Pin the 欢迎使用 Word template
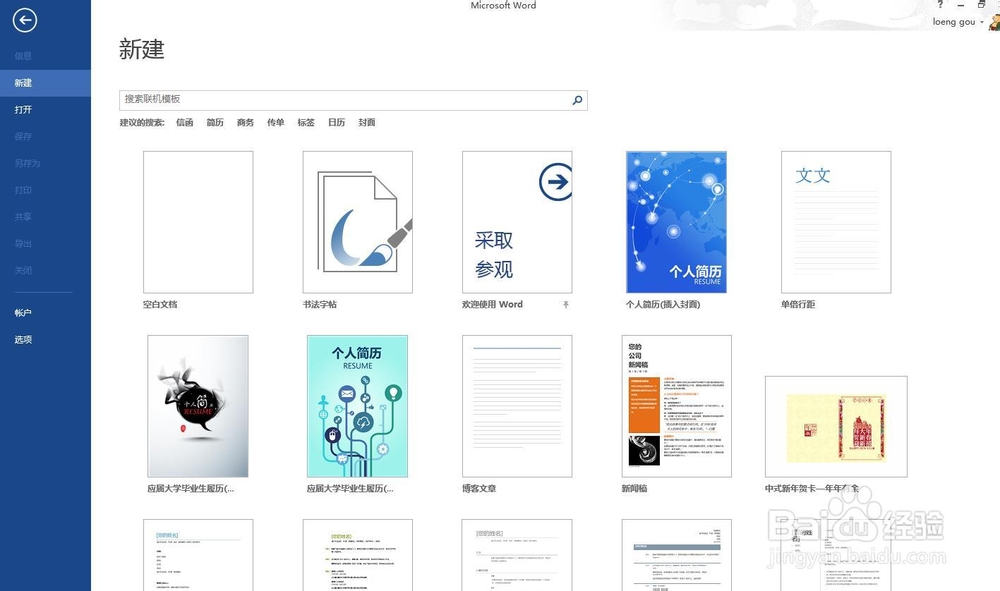Image resolution: width=1000 pixels, height=591 pixels. coord(566,305)
